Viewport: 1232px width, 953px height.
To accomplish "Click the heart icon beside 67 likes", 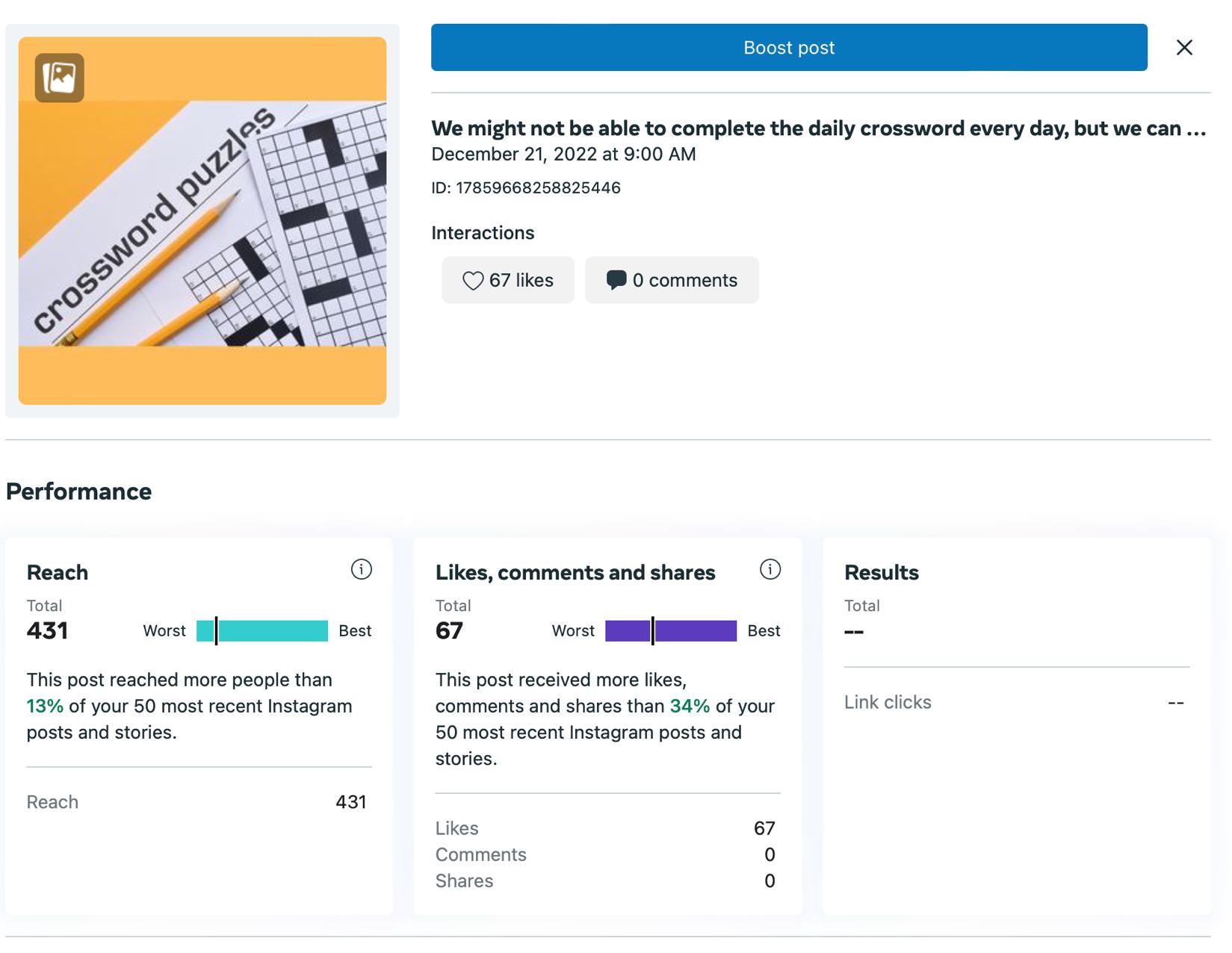I will click(473, 281).
